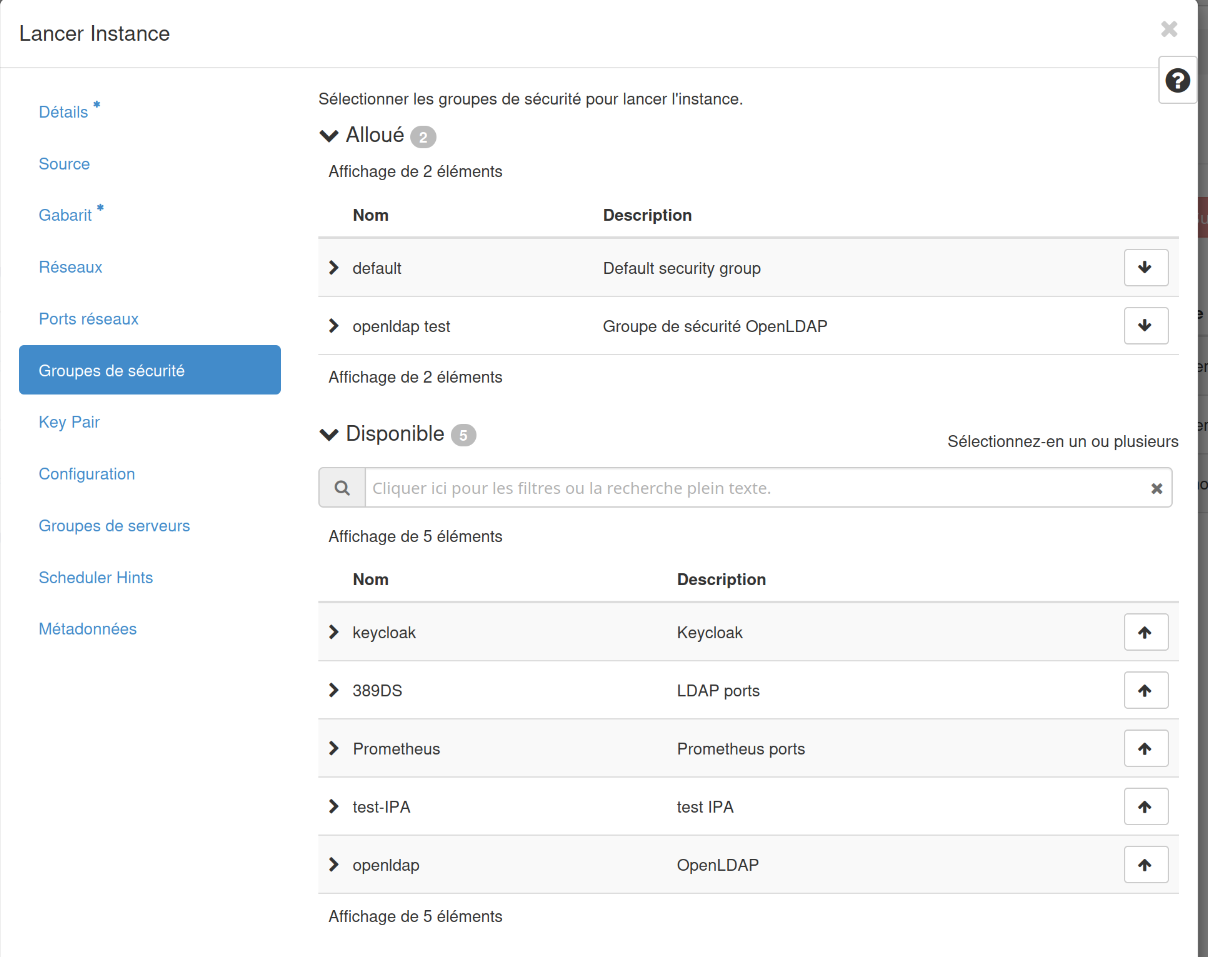This screenshot has width=1208, height=957.
Task: Go to the Métadonnées step
Action: [x=87, y=629]
